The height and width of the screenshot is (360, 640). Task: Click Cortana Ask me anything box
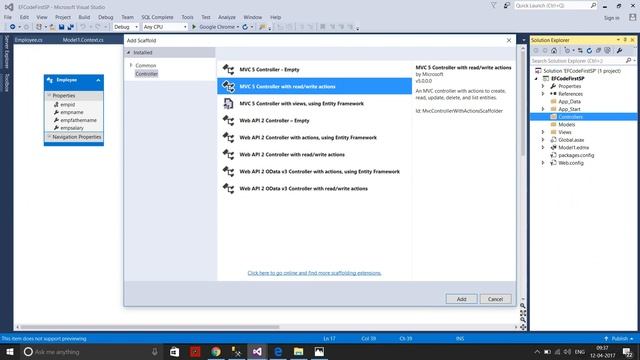click(91, 351)
